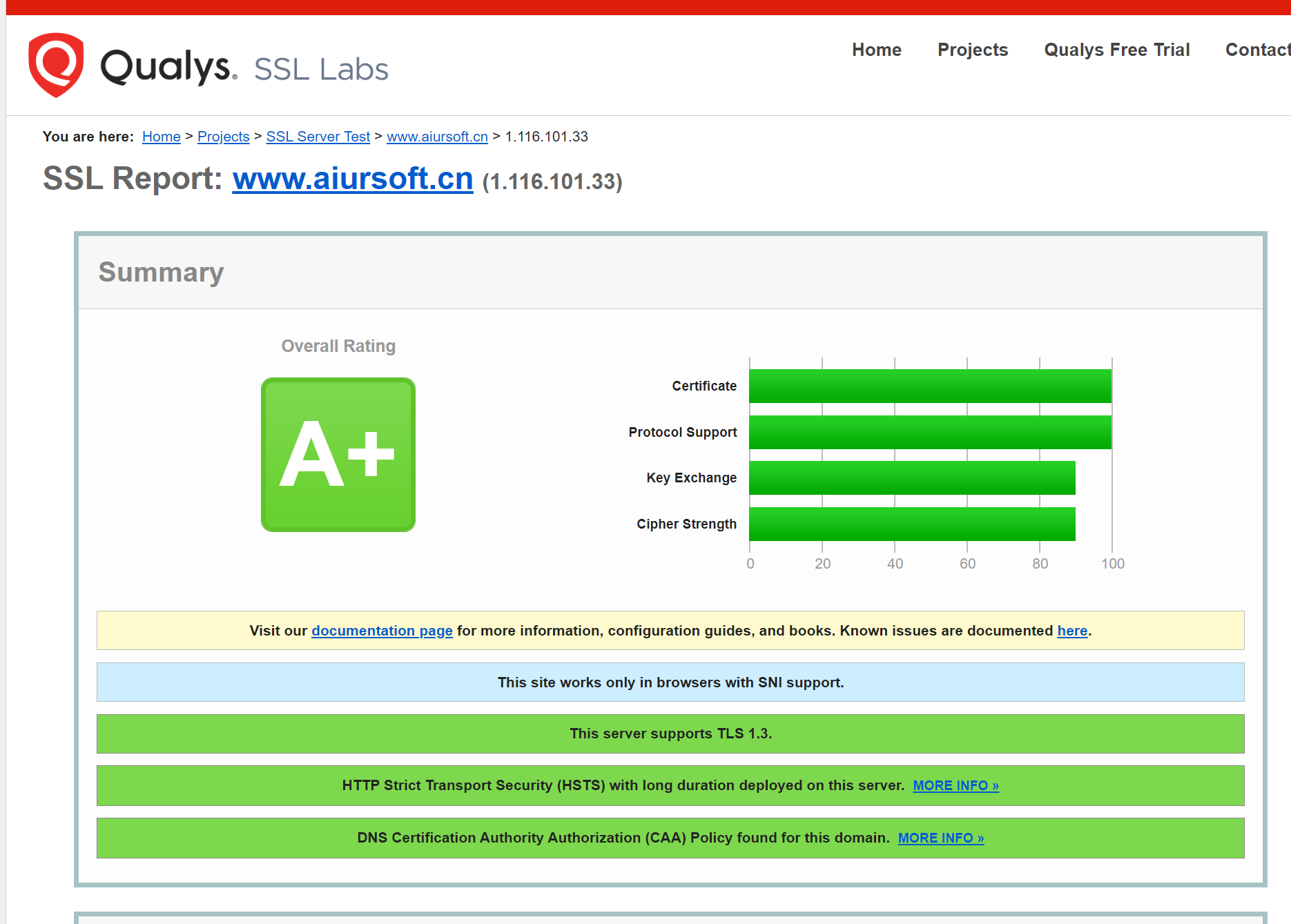Follow the Home breadcrumb link
Viewport: 1291px width, 924px height.
(161, 137)
